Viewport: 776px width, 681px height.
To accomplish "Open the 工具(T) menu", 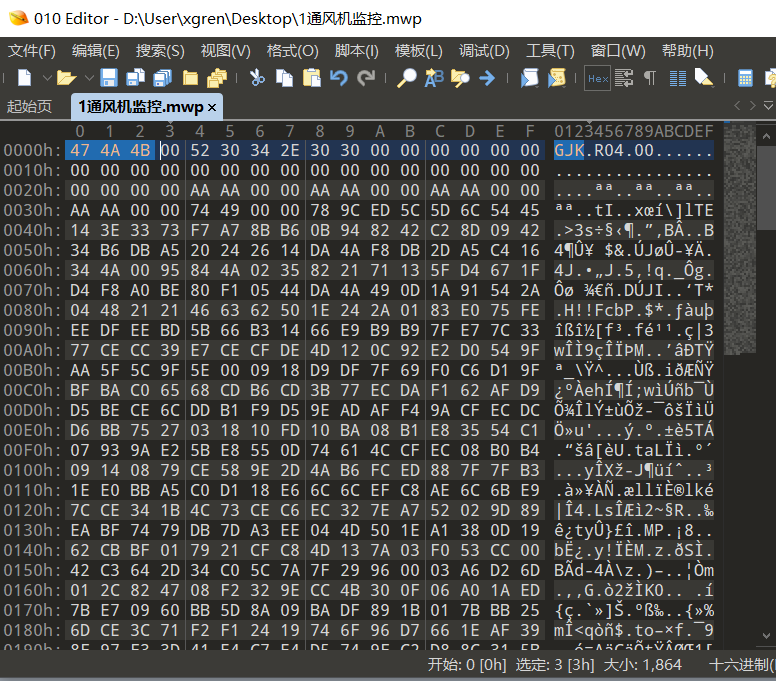I will 550,50.
